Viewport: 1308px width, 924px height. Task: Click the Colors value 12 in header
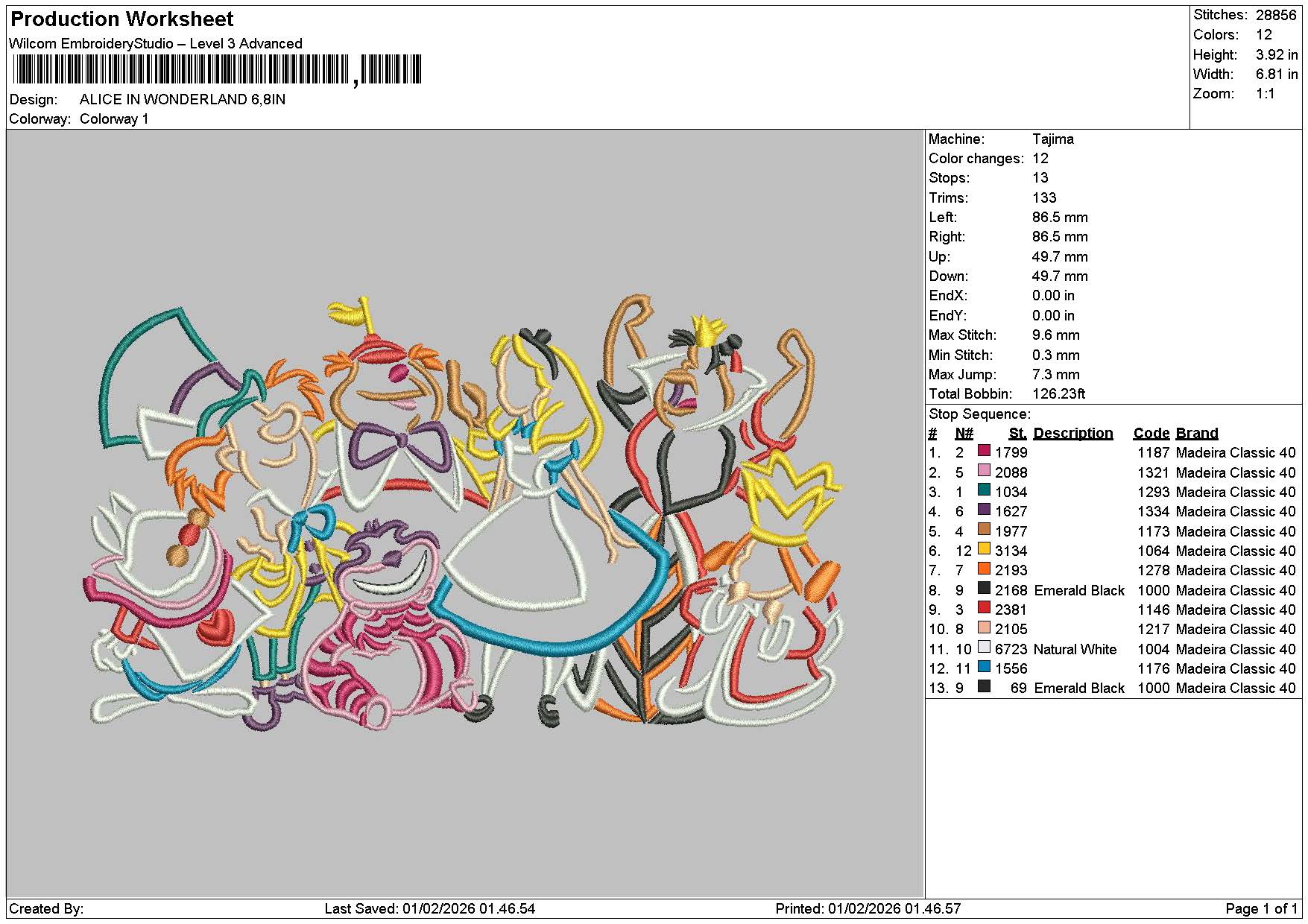(x=1264, y=35)
